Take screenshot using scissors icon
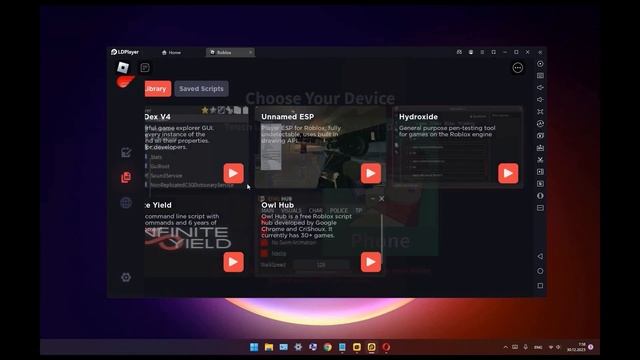 click(540, 160)
